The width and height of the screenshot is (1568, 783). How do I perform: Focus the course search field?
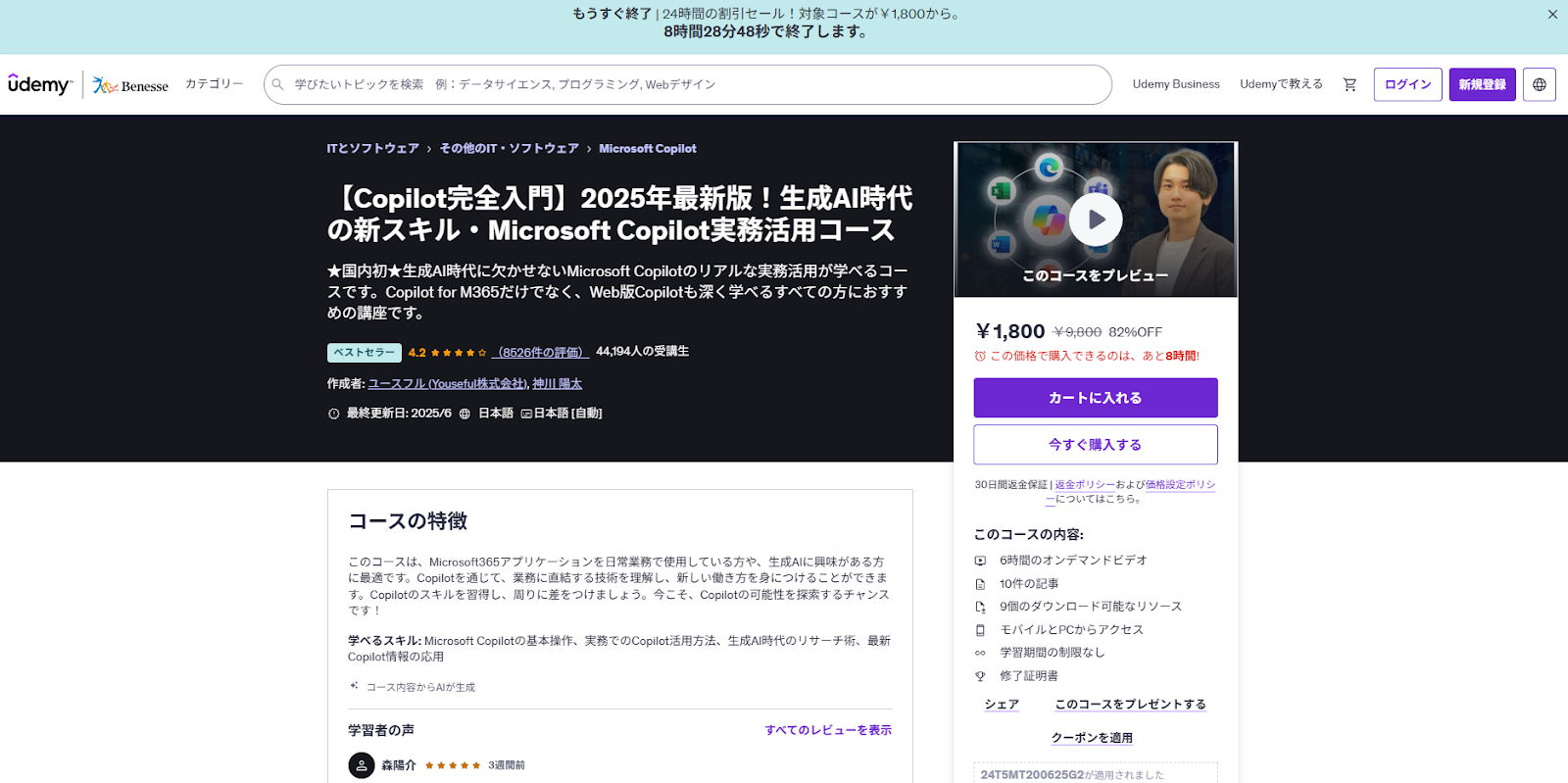tap(688, 84)
